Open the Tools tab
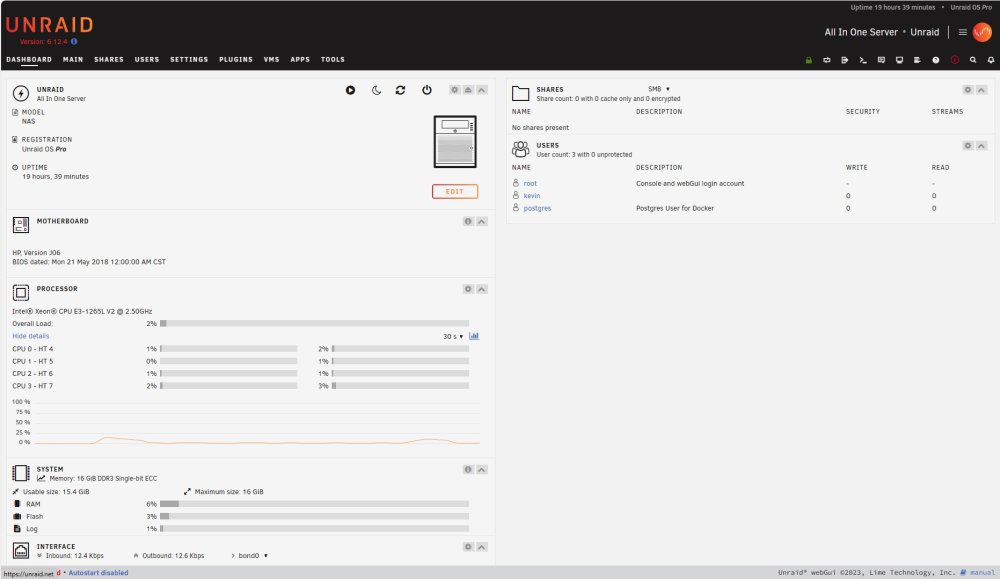 [332, 59]
